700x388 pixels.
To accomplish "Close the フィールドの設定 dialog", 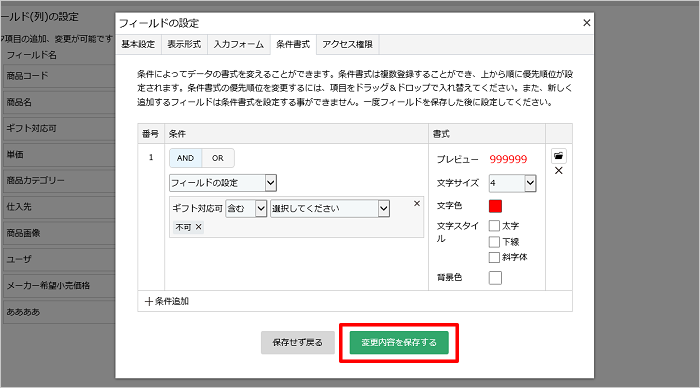I will (x=587, y=23).
